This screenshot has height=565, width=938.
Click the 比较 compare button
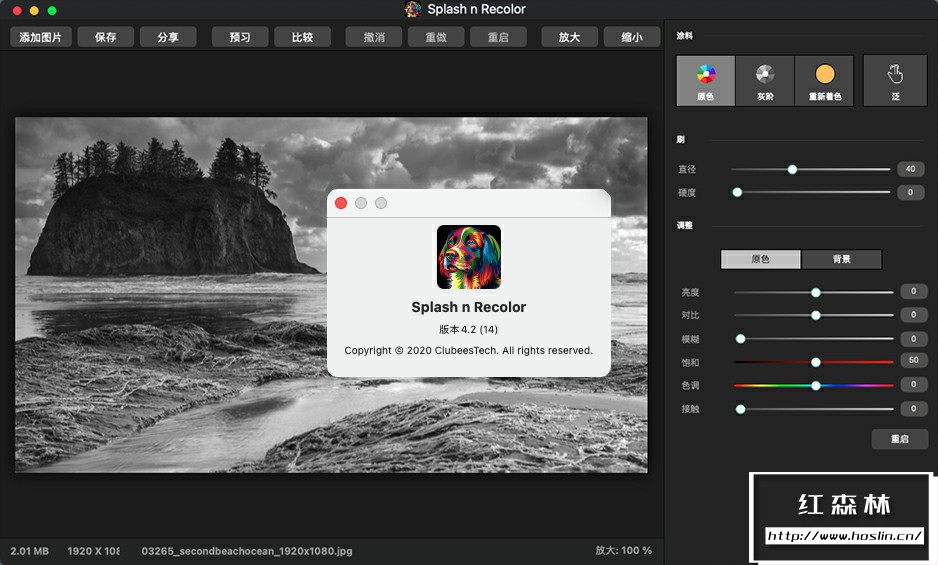(303, 37)
